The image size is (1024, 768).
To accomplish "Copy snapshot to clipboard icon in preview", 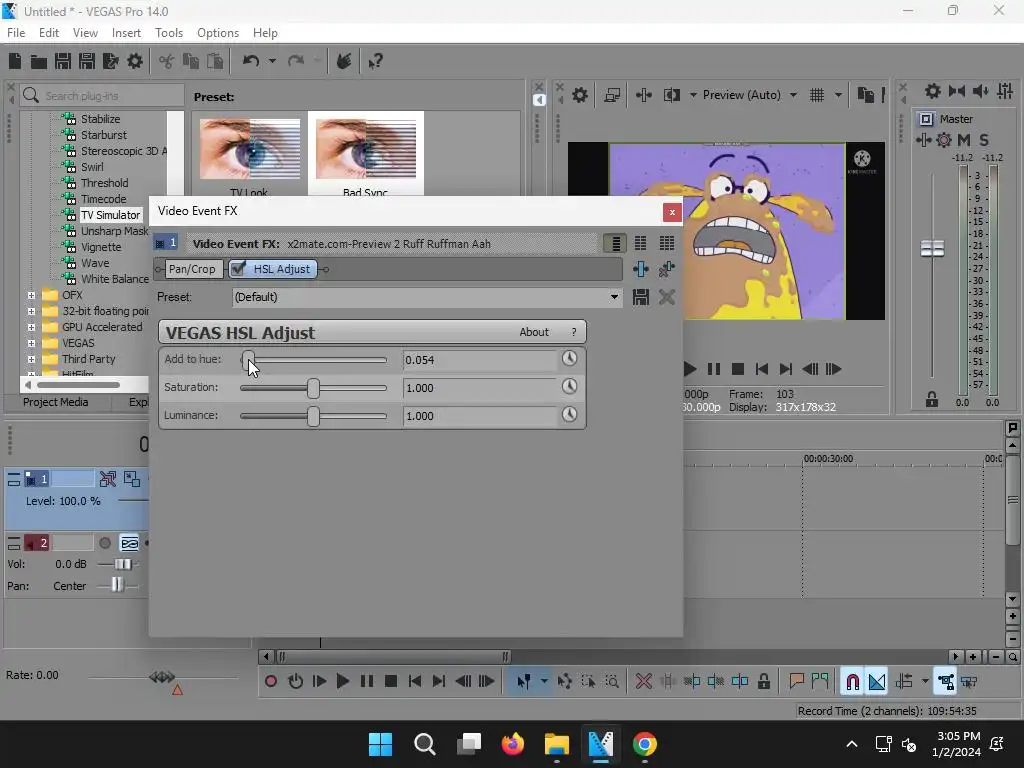I will [865, 95].
